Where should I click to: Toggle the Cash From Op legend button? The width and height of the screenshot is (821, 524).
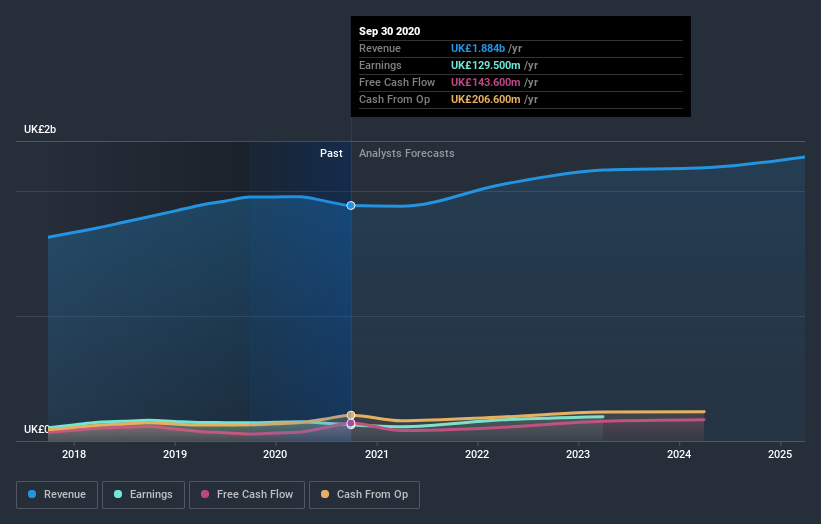(x=364, y=495)
